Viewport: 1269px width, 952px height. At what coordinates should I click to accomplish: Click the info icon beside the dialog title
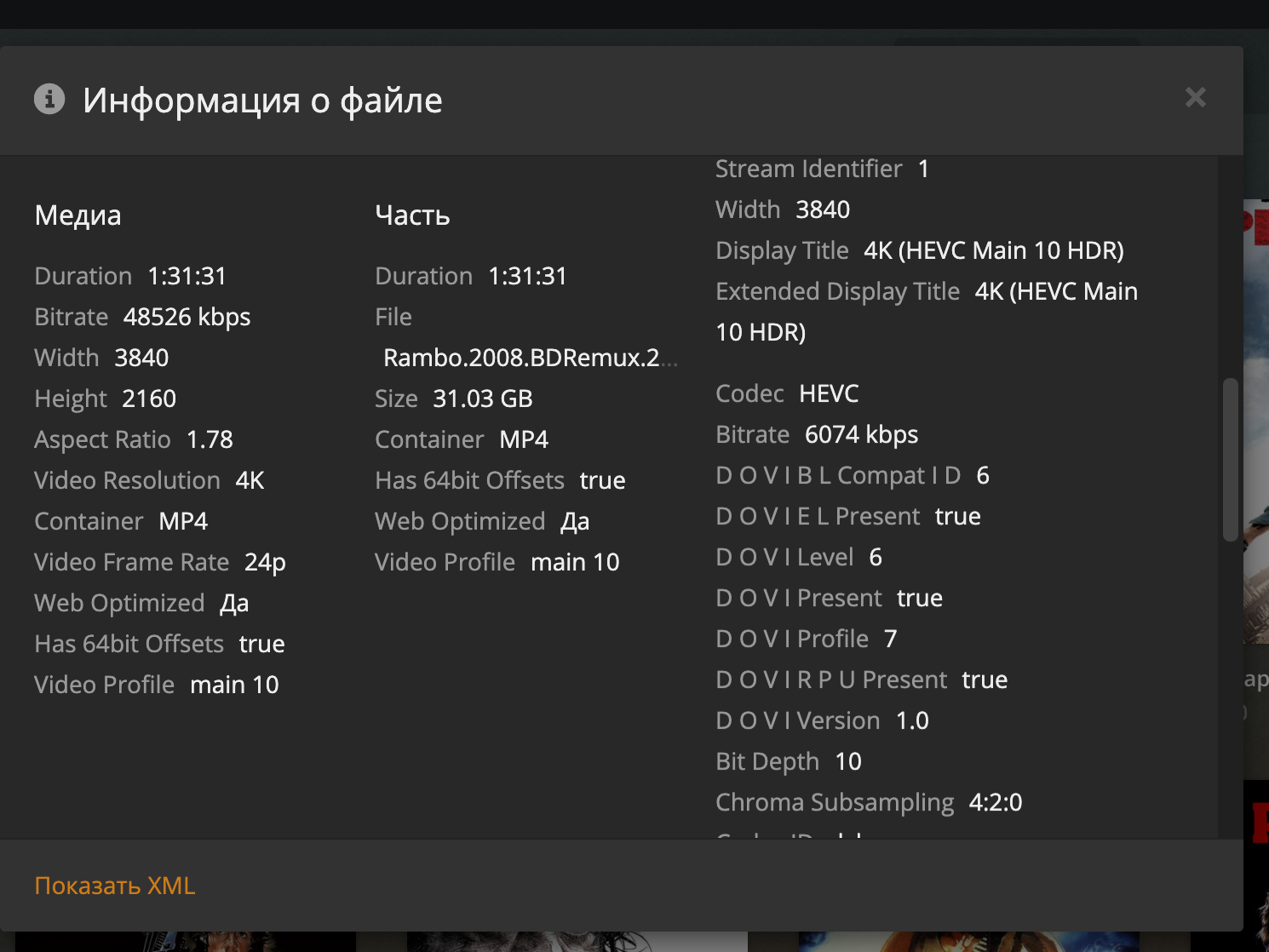49,99
